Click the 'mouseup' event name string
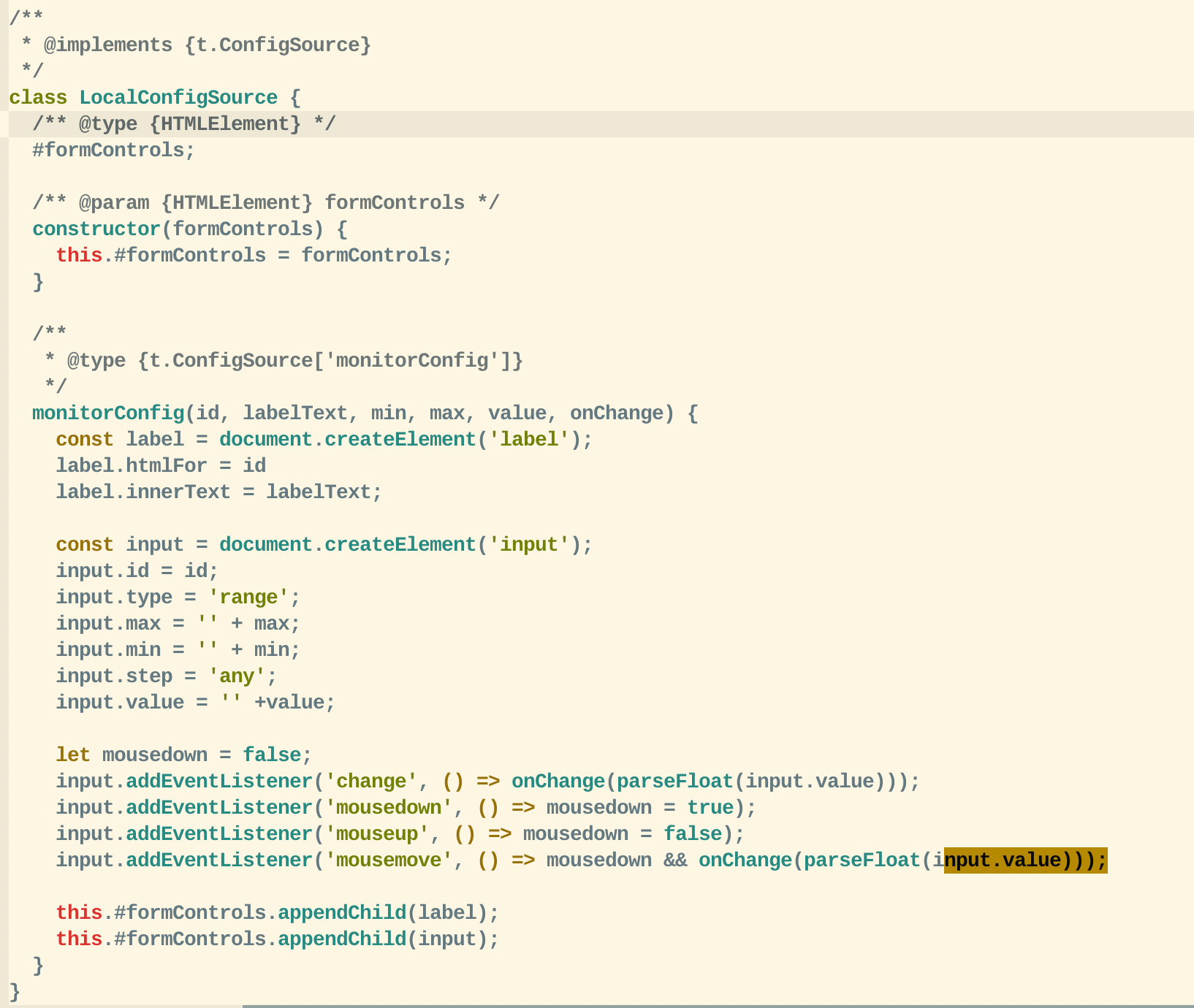Image resolution: width=1194 pixels, height=1008 pixels. click(376, 834)
